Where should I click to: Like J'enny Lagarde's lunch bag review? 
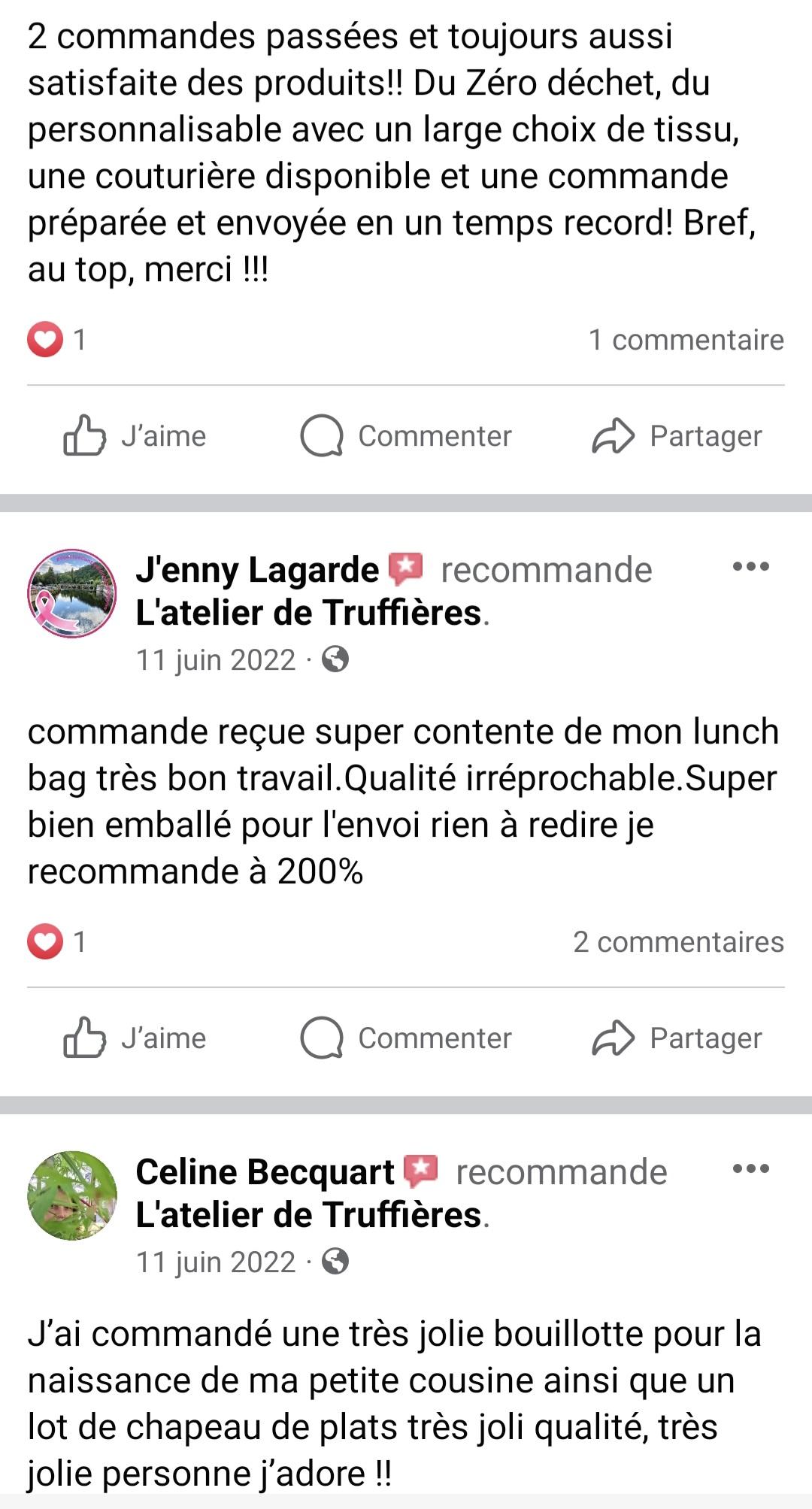point(135,1038)
